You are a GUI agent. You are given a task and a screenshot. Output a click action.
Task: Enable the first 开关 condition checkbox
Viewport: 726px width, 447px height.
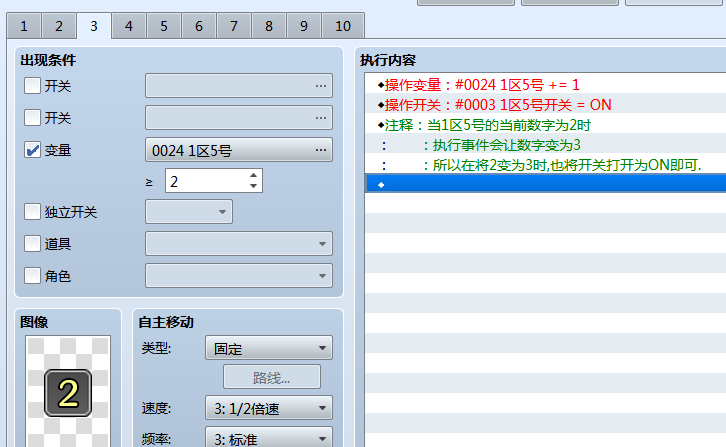(32, 86)
